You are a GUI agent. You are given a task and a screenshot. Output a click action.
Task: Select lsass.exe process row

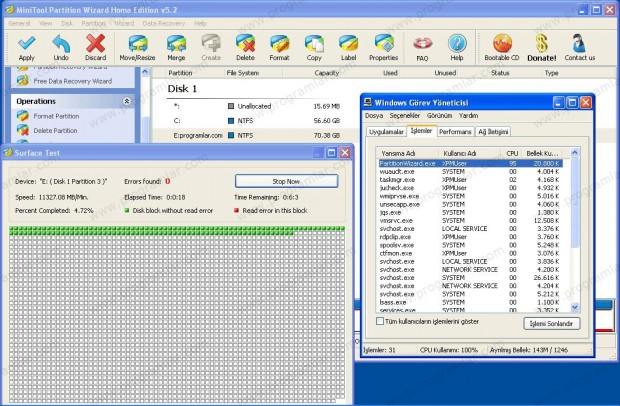click(470, 302)
